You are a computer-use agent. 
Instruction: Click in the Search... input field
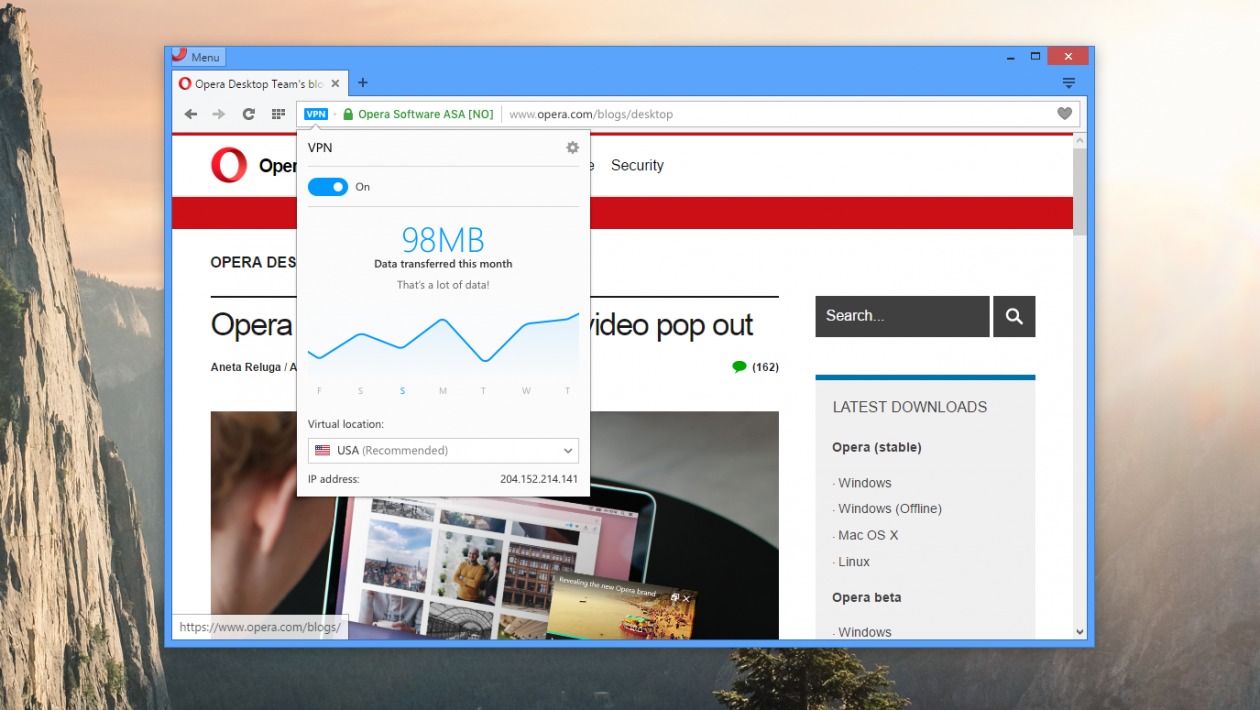(x=902, y=316)
